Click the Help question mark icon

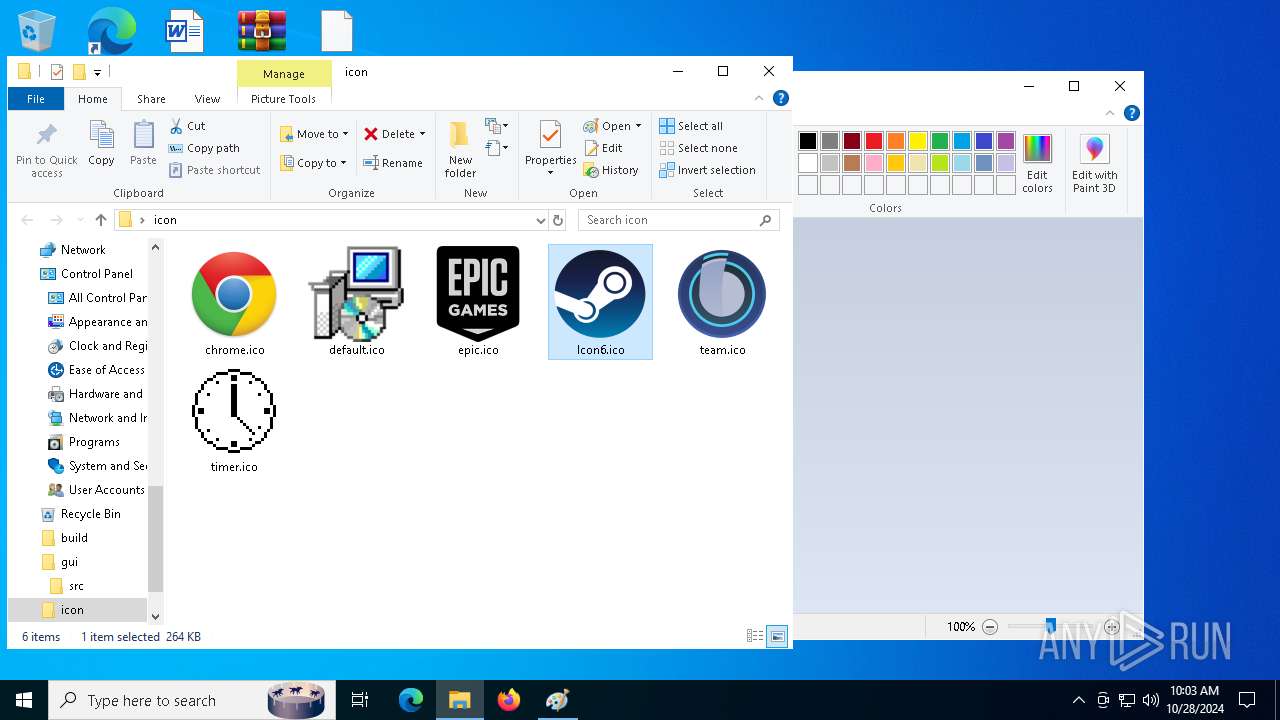tap(781, 98)
